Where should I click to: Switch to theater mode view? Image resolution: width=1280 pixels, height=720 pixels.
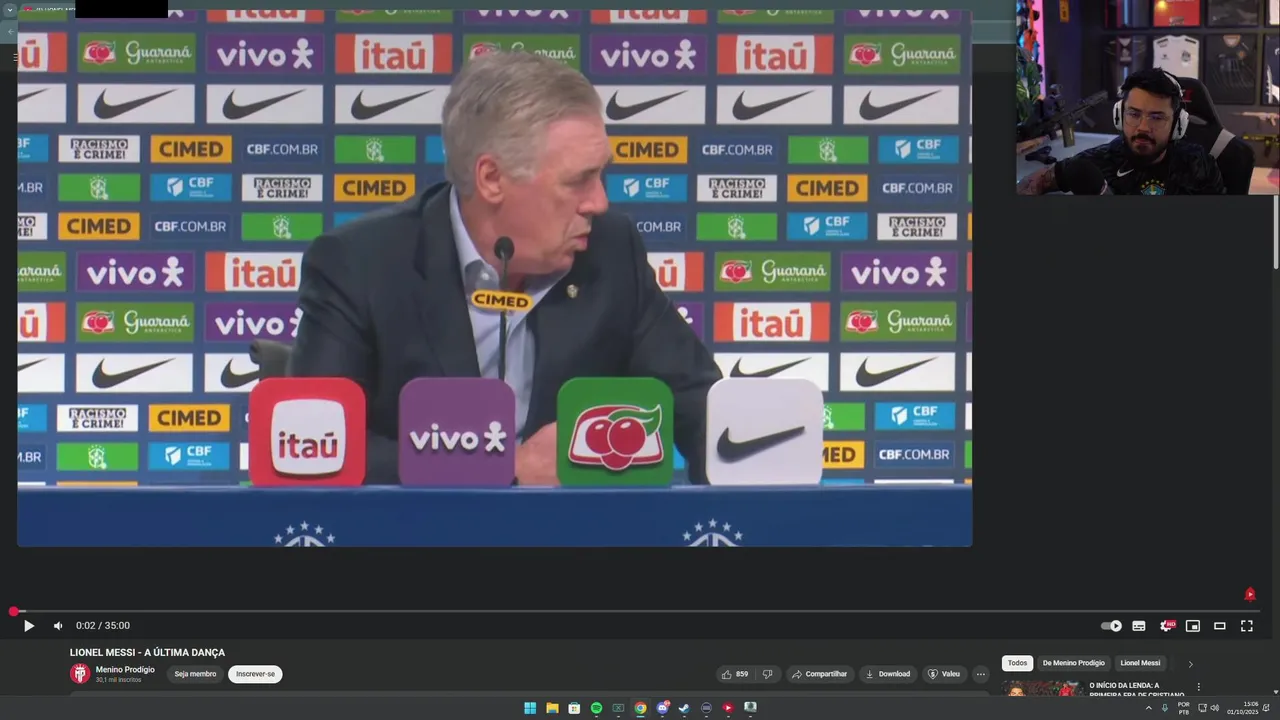[1219, 626]
